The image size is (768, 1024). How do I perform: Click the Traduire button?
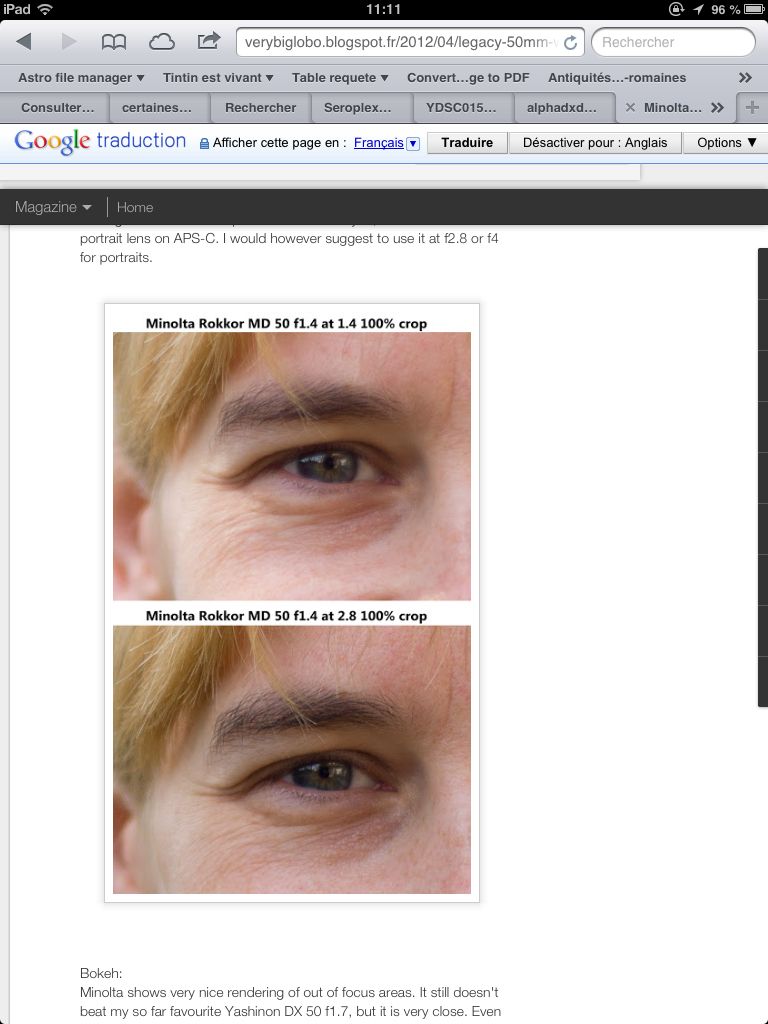point(467,143)
